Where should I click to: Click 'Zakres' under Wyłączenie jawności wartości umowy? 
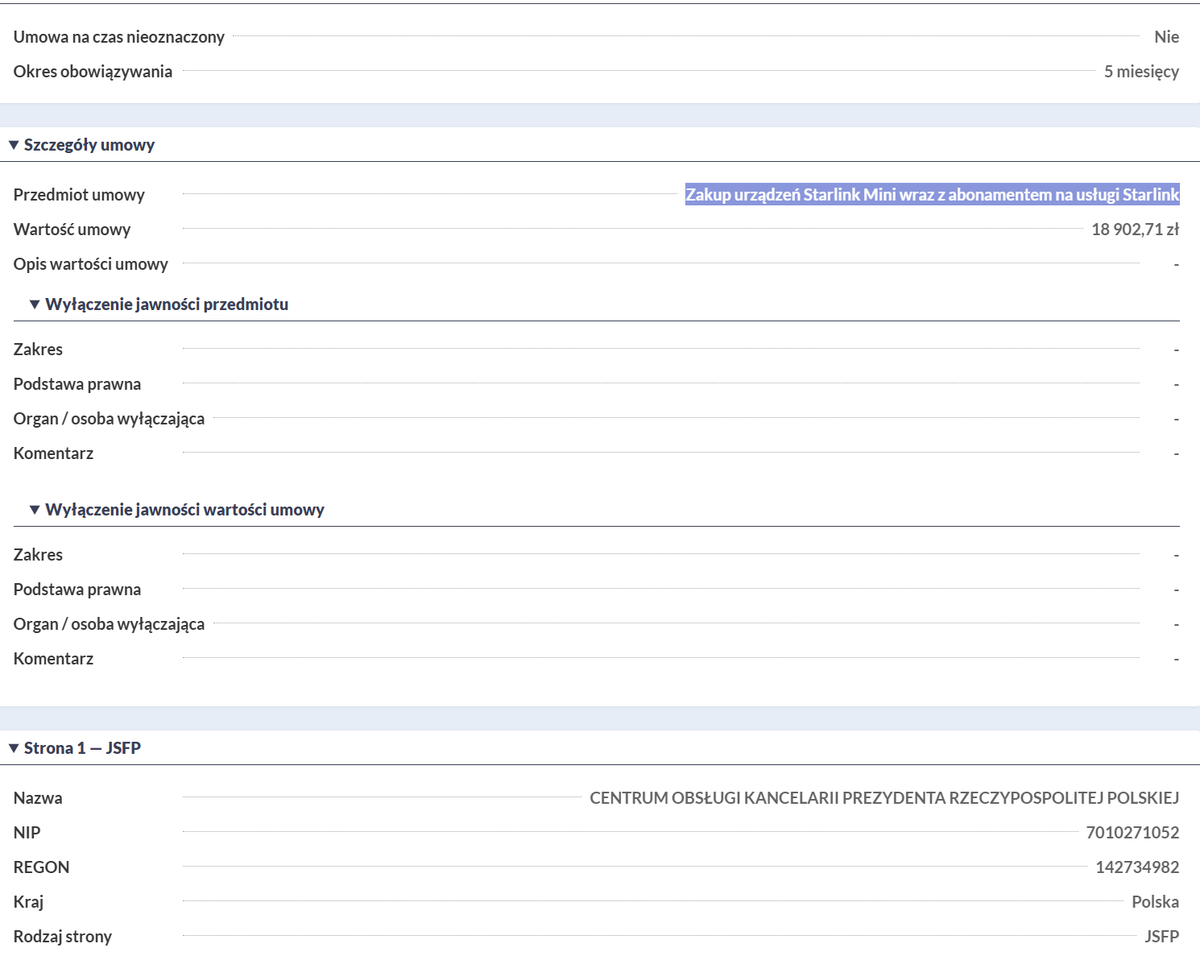click(38, 554)
